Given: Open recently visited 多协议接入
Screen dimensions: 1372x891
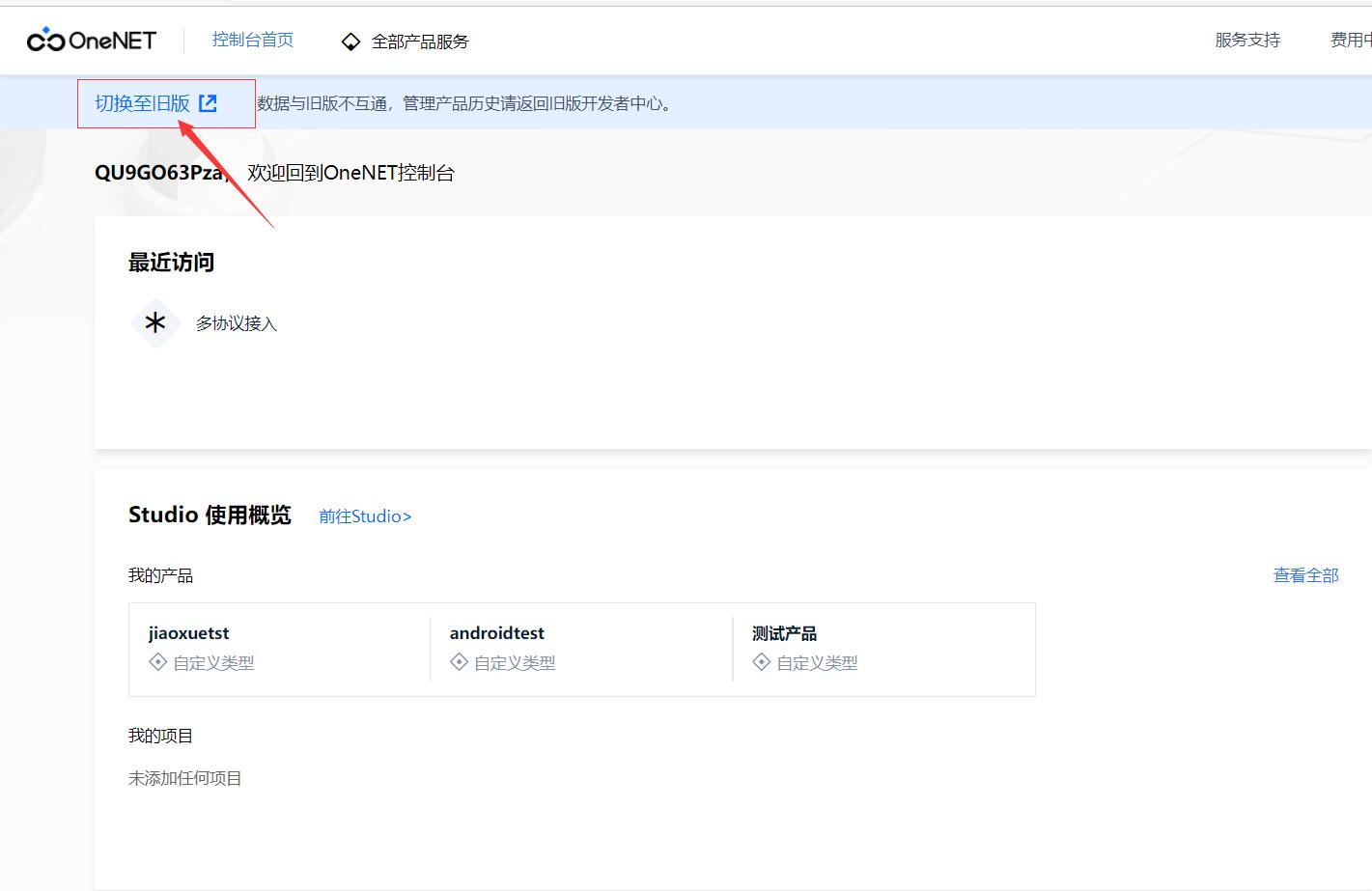Looking at the screenshot, I should pos(237,323).
